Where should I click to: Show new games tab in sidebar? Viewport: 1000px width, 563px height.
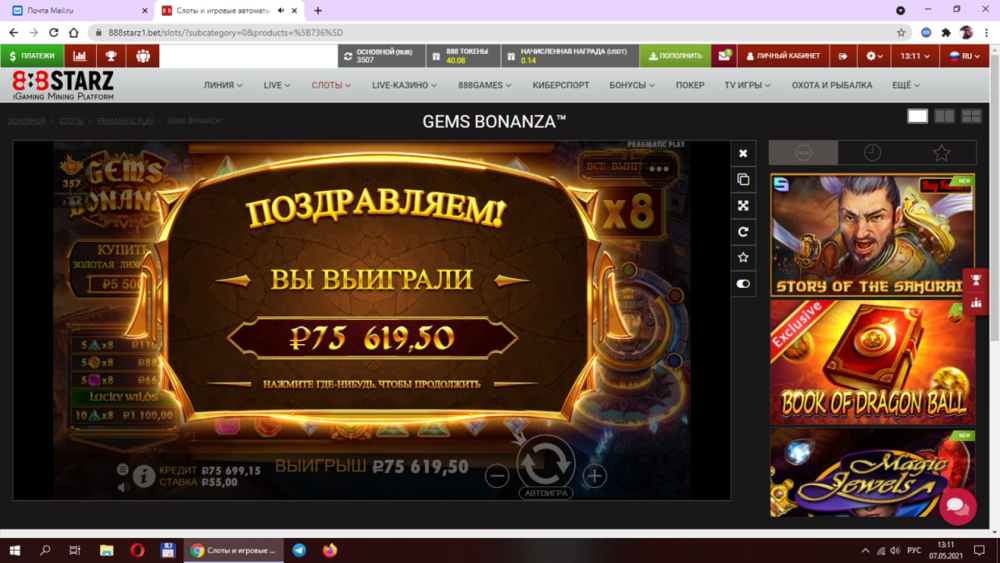coord(804,152)
